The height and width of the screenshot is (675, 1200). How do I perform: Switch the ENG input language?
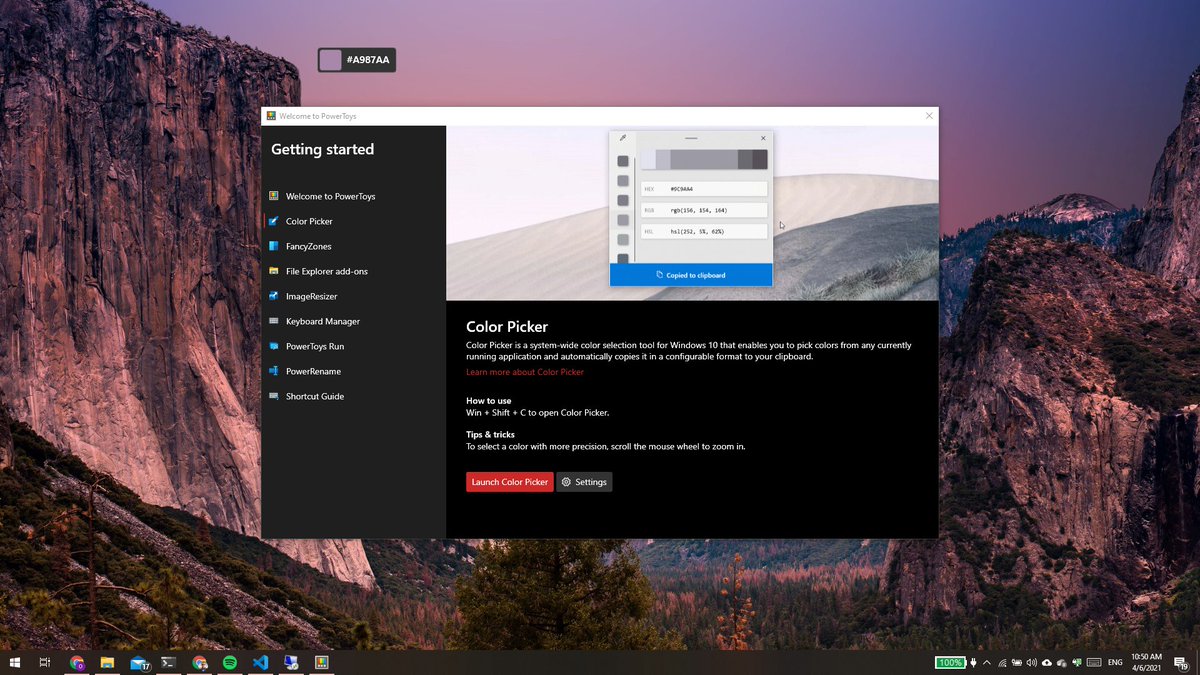[1115, 663]
